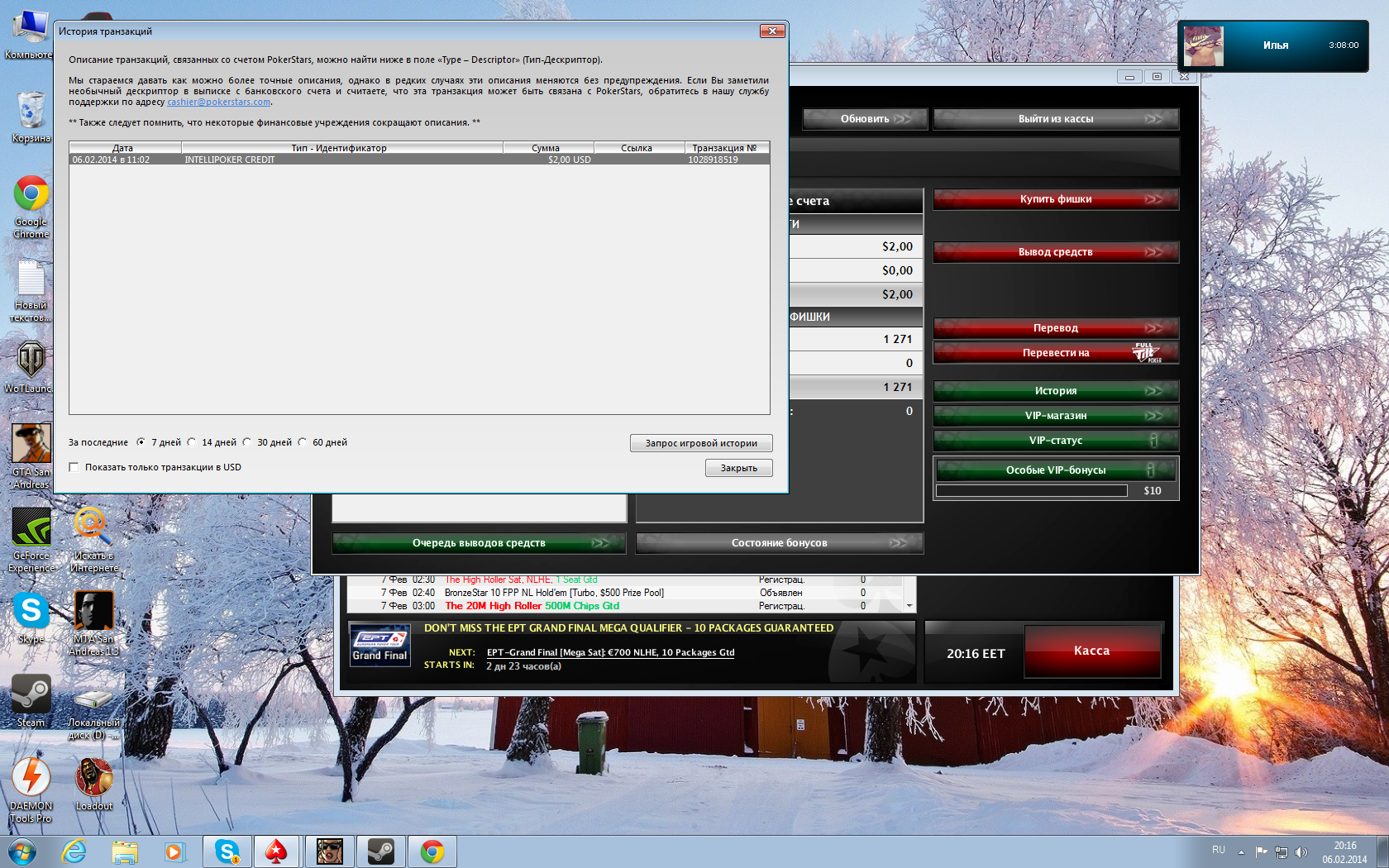Open История in the cashier window
This screenshot has height=868, width=1389.
tap(1056, 391)
